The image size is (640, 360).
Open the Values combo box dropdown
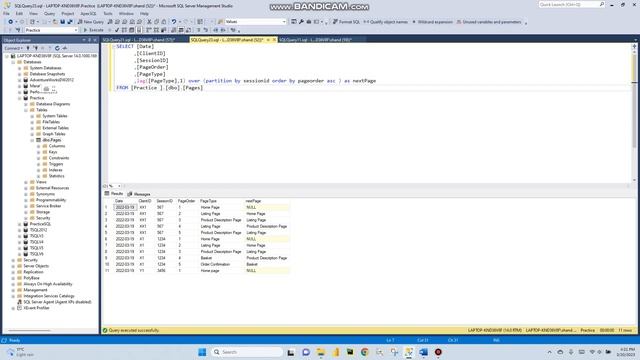coord(284,22)
